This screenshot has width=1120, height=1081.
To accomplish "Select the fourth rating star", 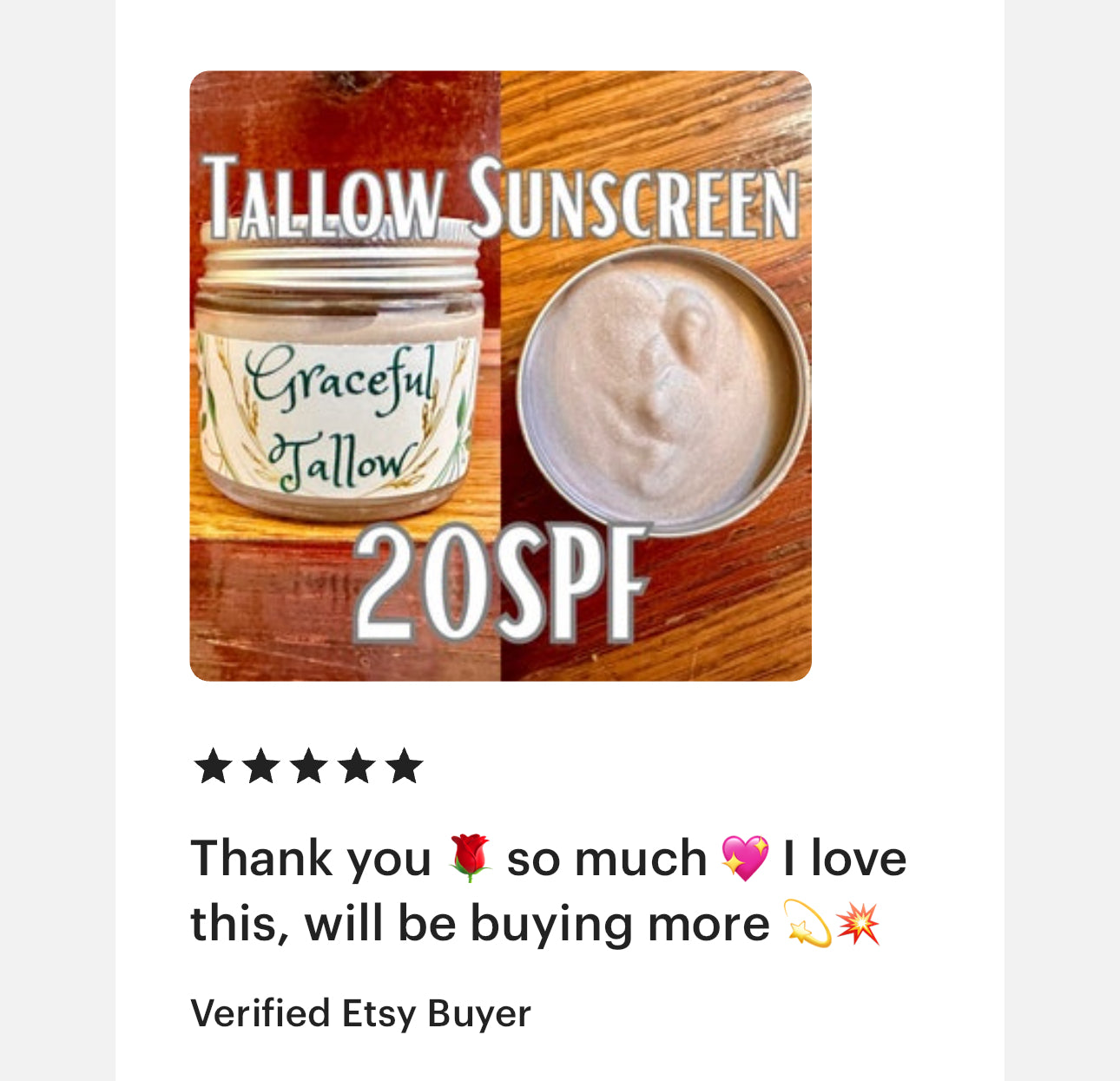I will click(x=356, y=767).
